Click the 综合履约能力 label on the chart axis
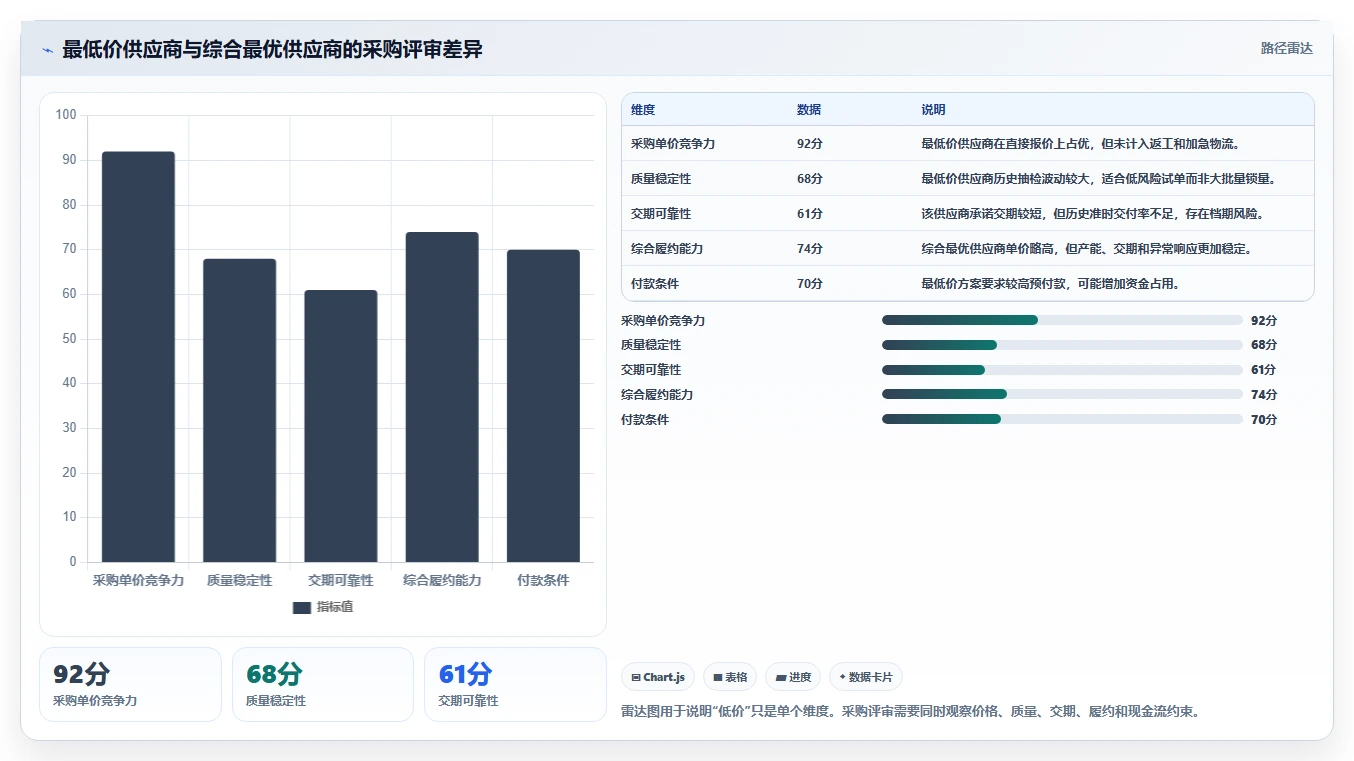Image resolution: width=1354 pixels, height=761 pixels. (x=442, y=580)
